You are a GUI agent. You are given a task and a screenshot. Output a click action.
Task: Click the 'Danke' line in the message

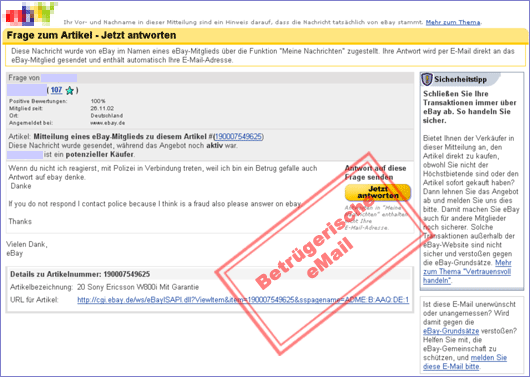[x=21, y=186]
